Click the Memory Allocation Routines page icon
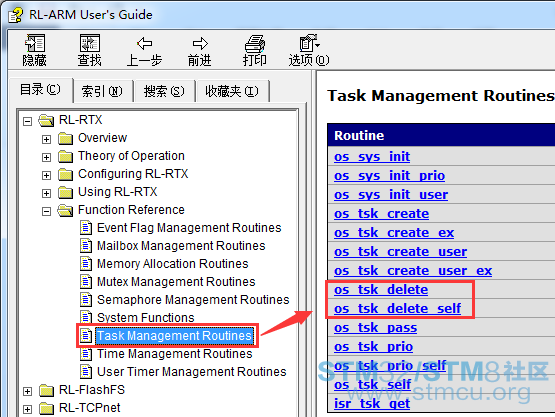The image size is (555, 417). pyautogui.click(x=86, y=264)
